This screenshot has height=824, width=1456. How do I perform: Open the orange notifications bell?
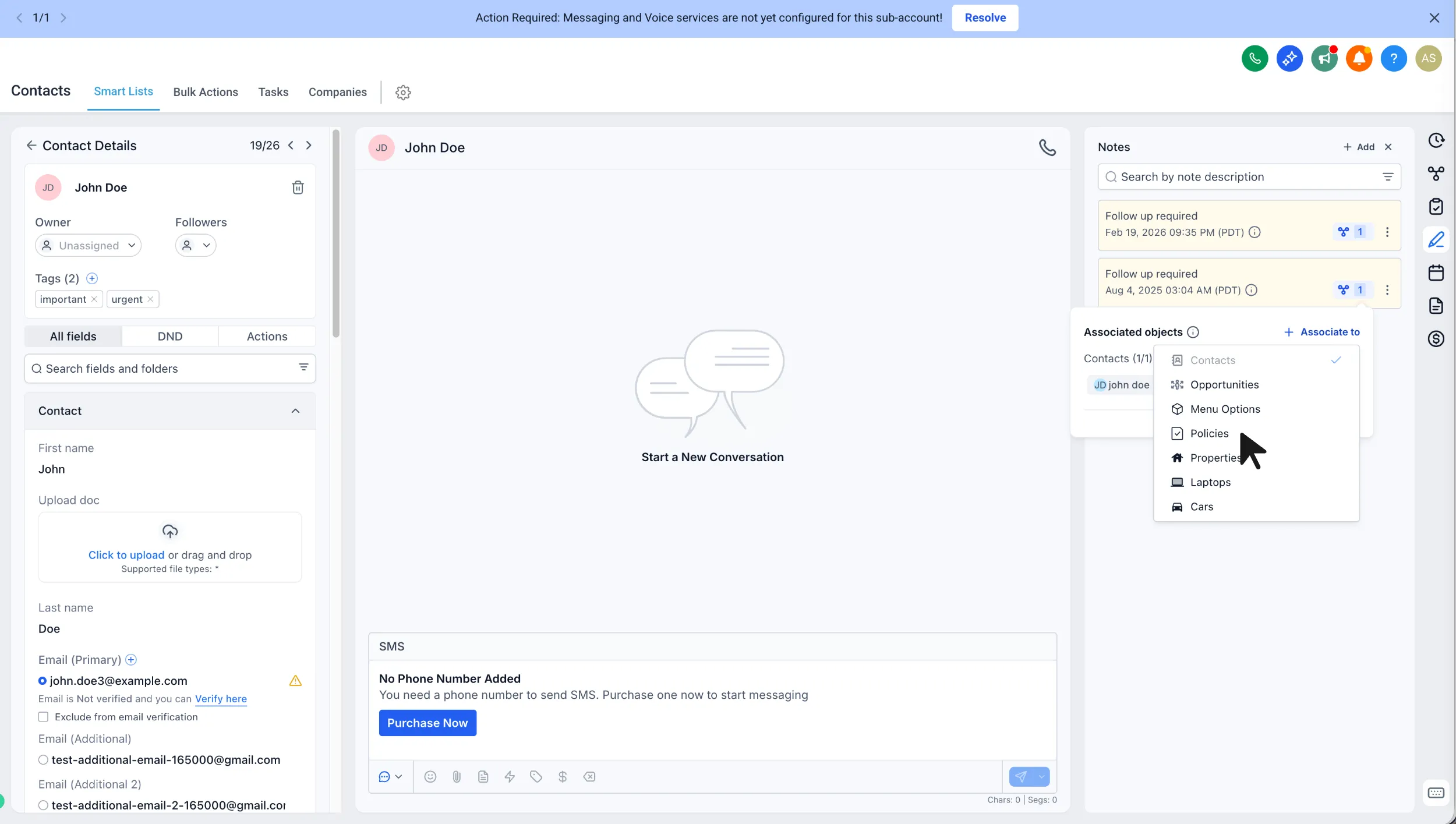click(x=1359, y=58)
